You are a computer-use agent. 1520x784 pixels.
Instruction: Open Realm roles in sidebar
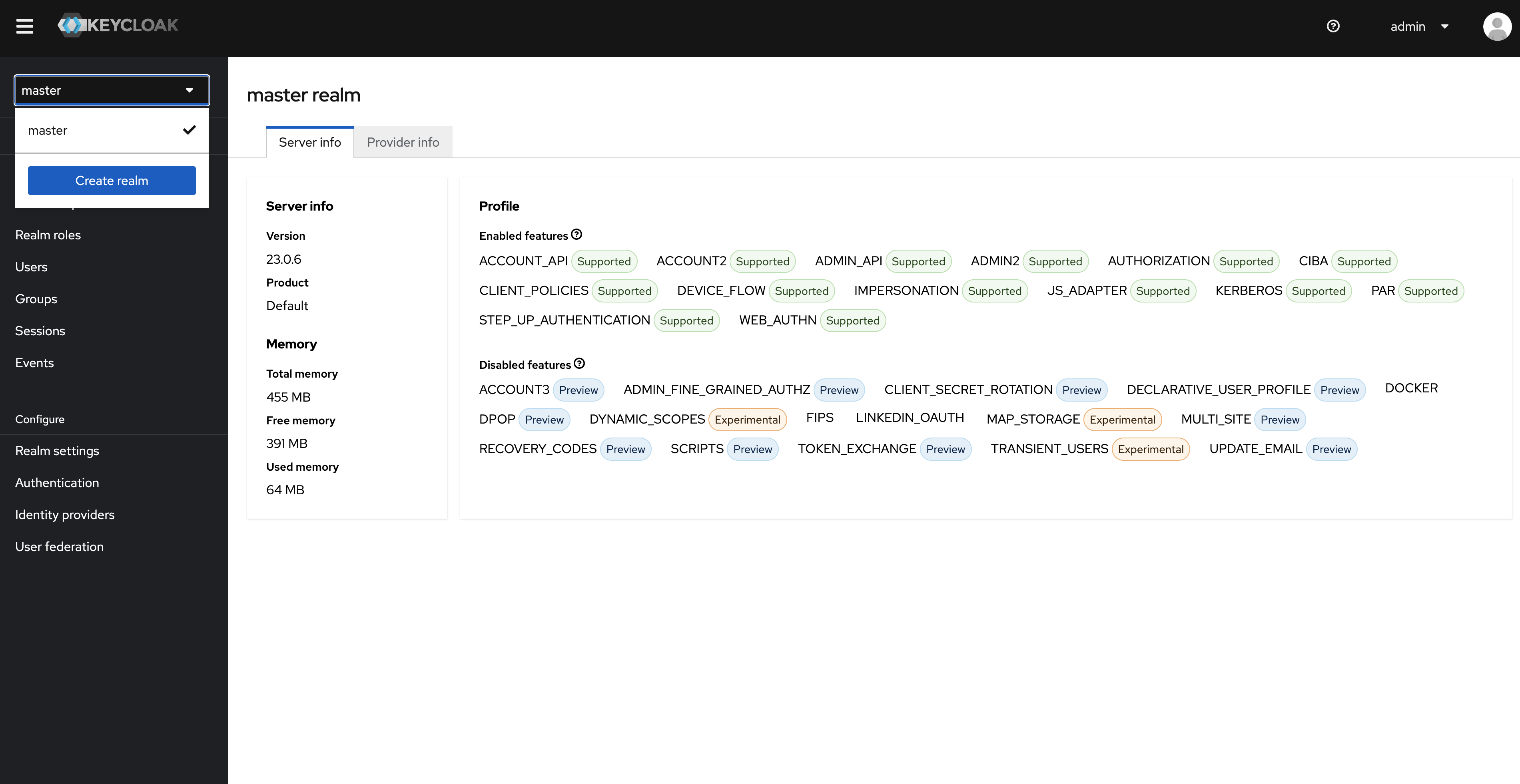tap(48, 235)
